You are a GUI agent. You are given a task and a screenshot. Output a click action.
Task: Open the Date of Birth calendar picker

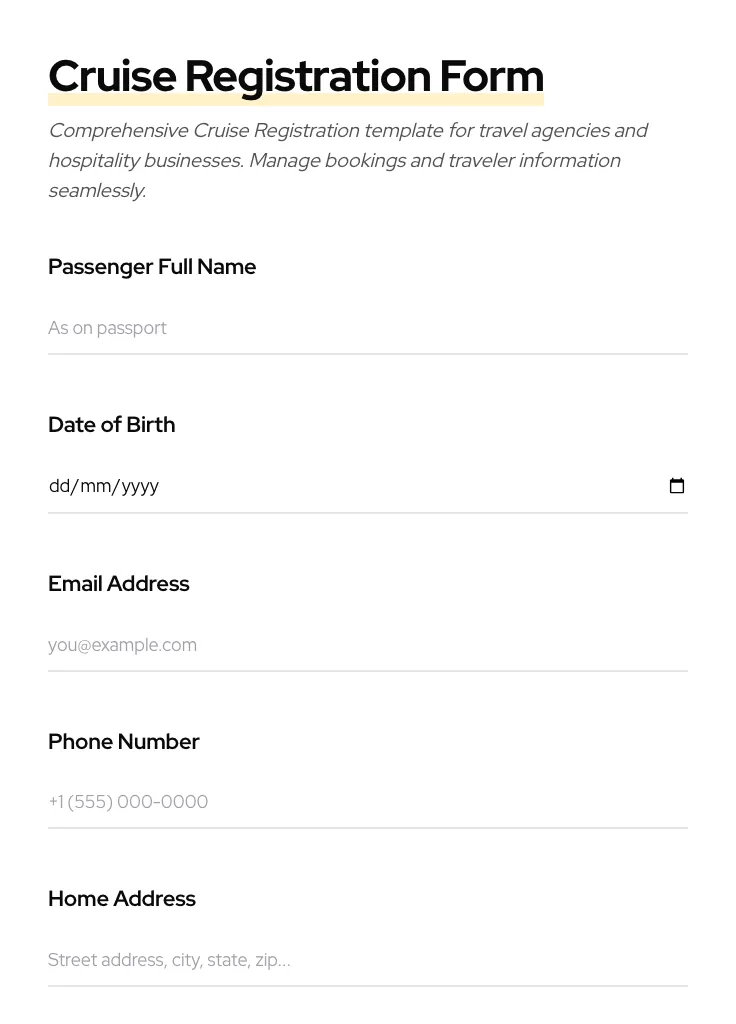pyautogui.click(x=677, y=486)
